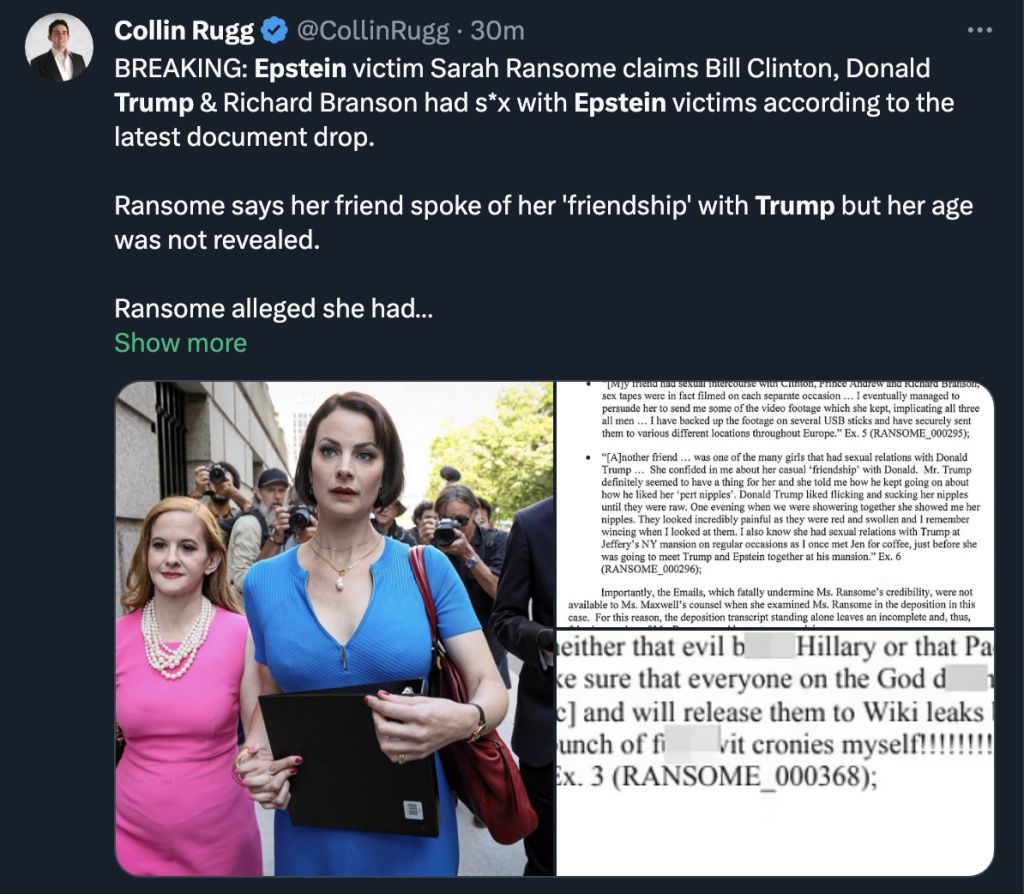The height and width of the screenshot is (894, 1024).
Task: Open the top-right court document image
Action: (x=775, y=504)
